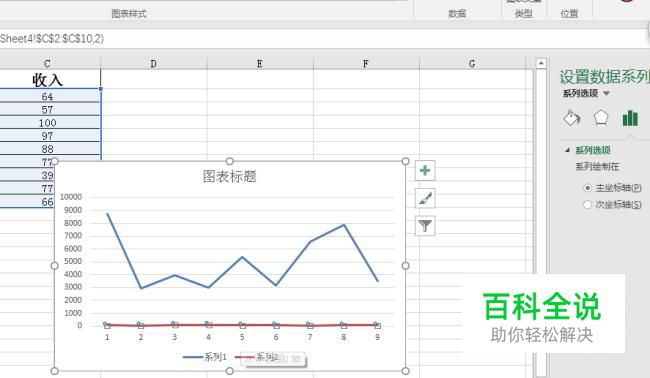
Task: Click the 数据 ribbon group label
Action: pos(457,14)
